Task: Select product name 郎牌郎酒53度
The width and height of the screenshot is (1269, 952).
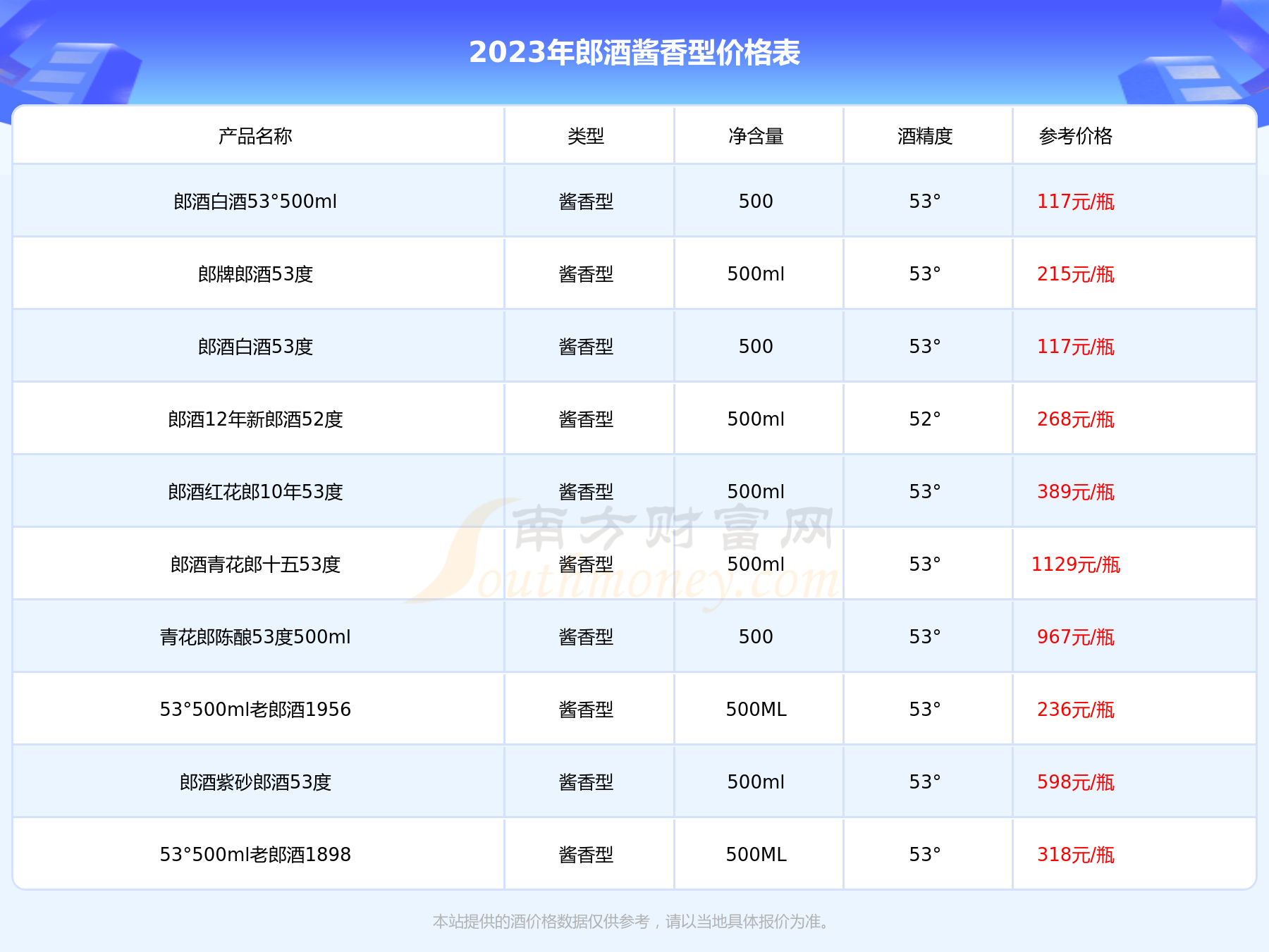Action: pos(255,274)
